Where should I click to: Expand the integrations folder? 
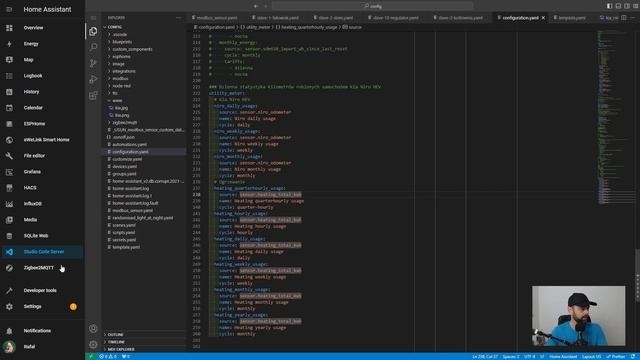[144, 71]
